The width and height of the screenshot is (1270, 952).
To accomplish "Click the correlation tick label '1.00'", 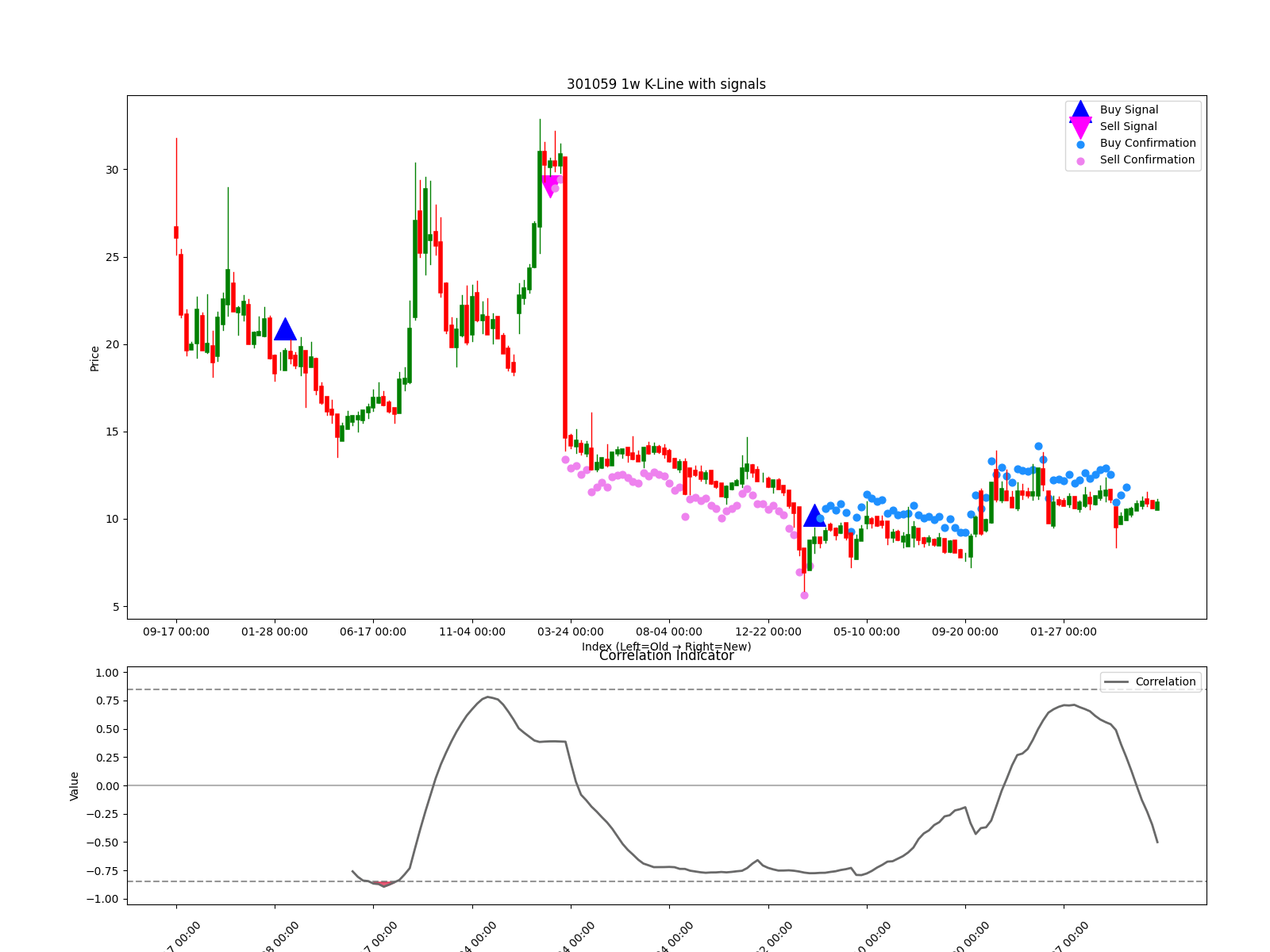I will click(107, 673).
